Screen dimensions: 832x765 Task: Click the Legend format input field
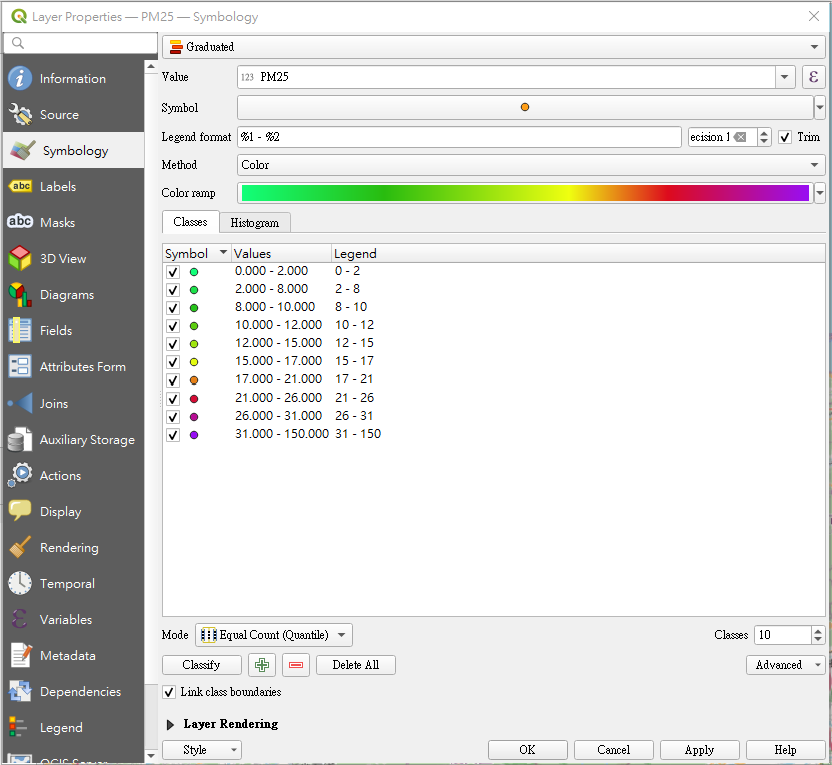pos(460,137)
